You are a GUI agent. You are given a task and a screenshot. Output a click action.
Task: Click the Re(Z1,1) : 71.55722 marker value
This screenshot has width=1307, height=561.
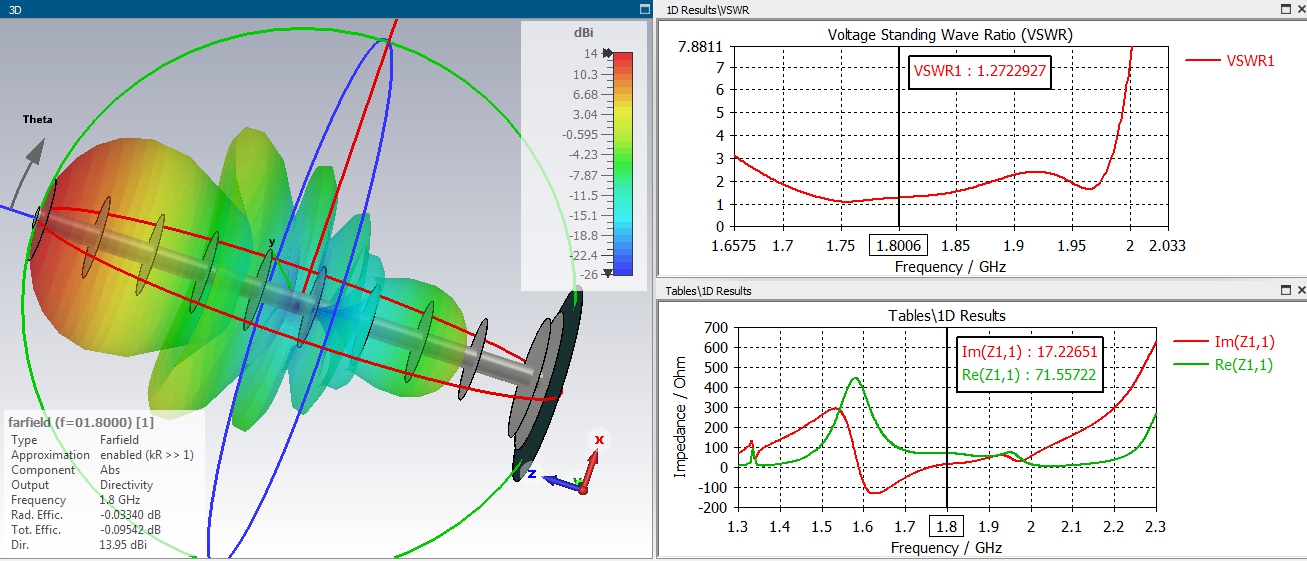click(x=1029, y=375)
